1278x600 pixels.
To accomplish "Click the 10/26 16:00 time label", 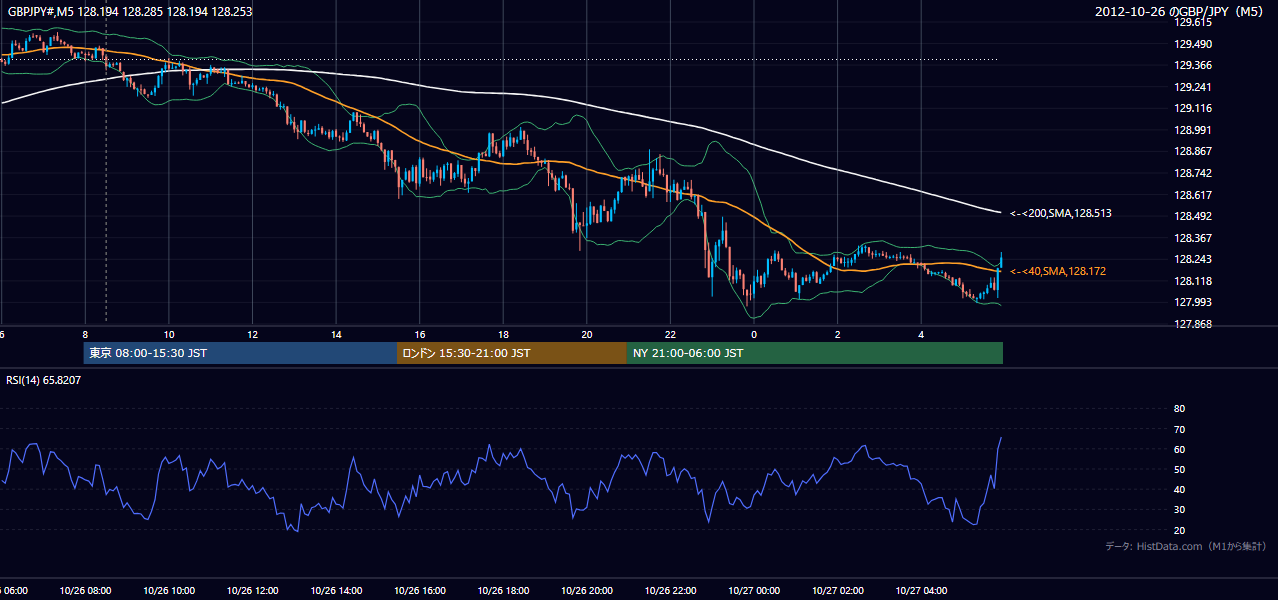I will [420, 591].
